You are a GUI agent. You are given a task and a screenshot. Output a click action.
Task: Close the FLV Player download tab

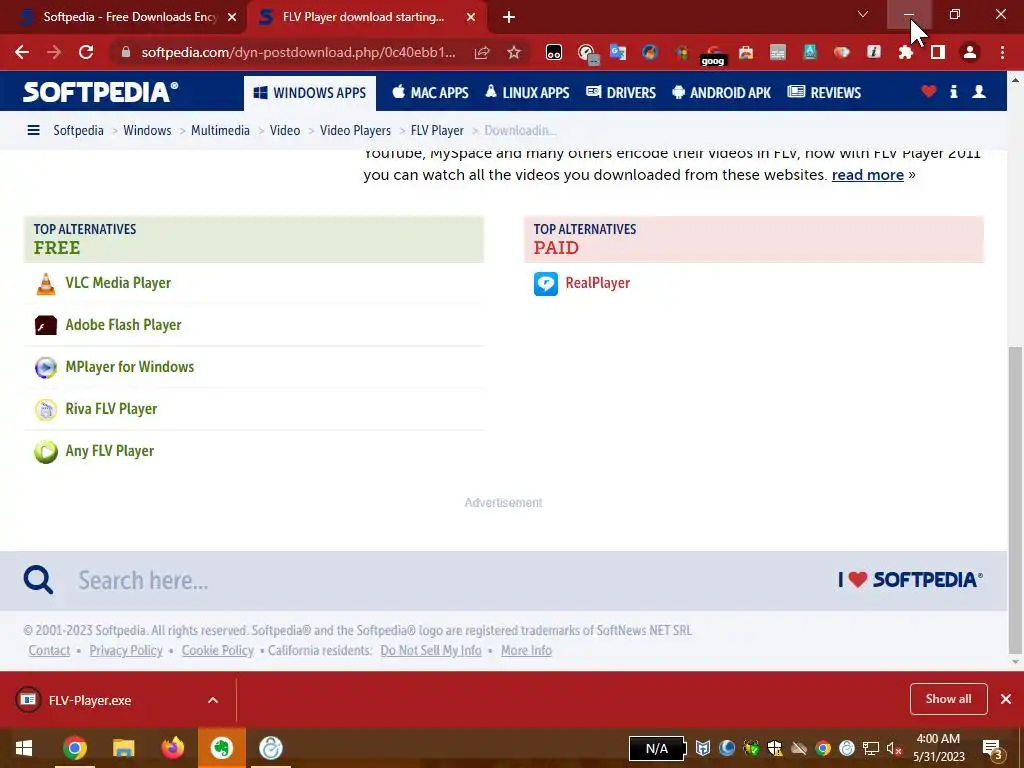point(471,17)
